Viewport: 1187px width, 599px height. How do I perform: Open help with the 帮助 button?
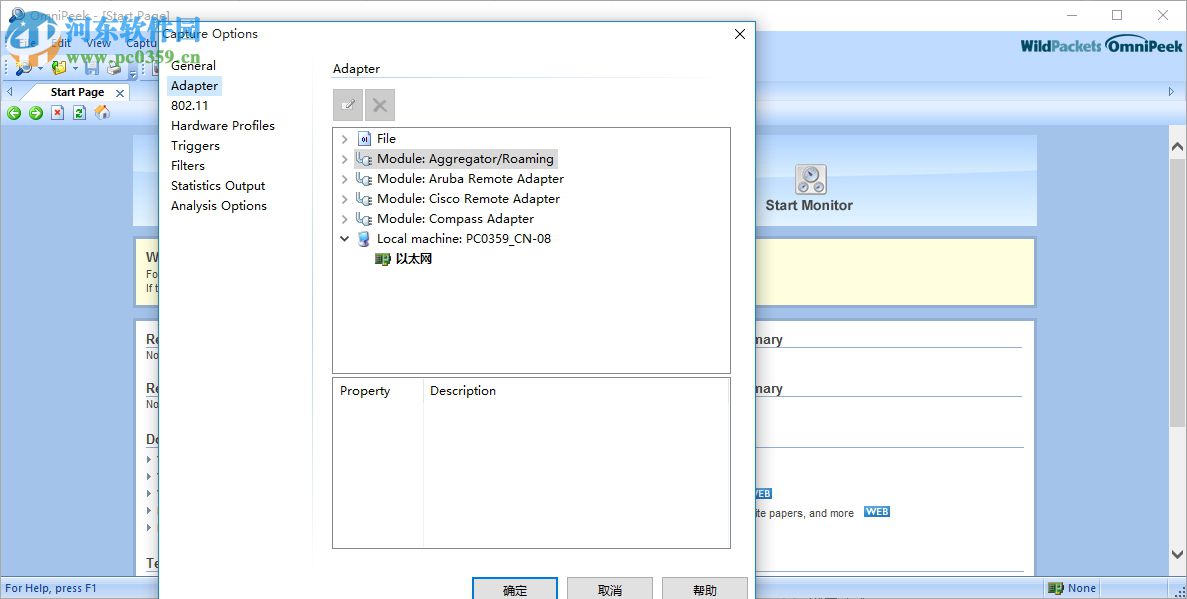(x=705, y=590)
